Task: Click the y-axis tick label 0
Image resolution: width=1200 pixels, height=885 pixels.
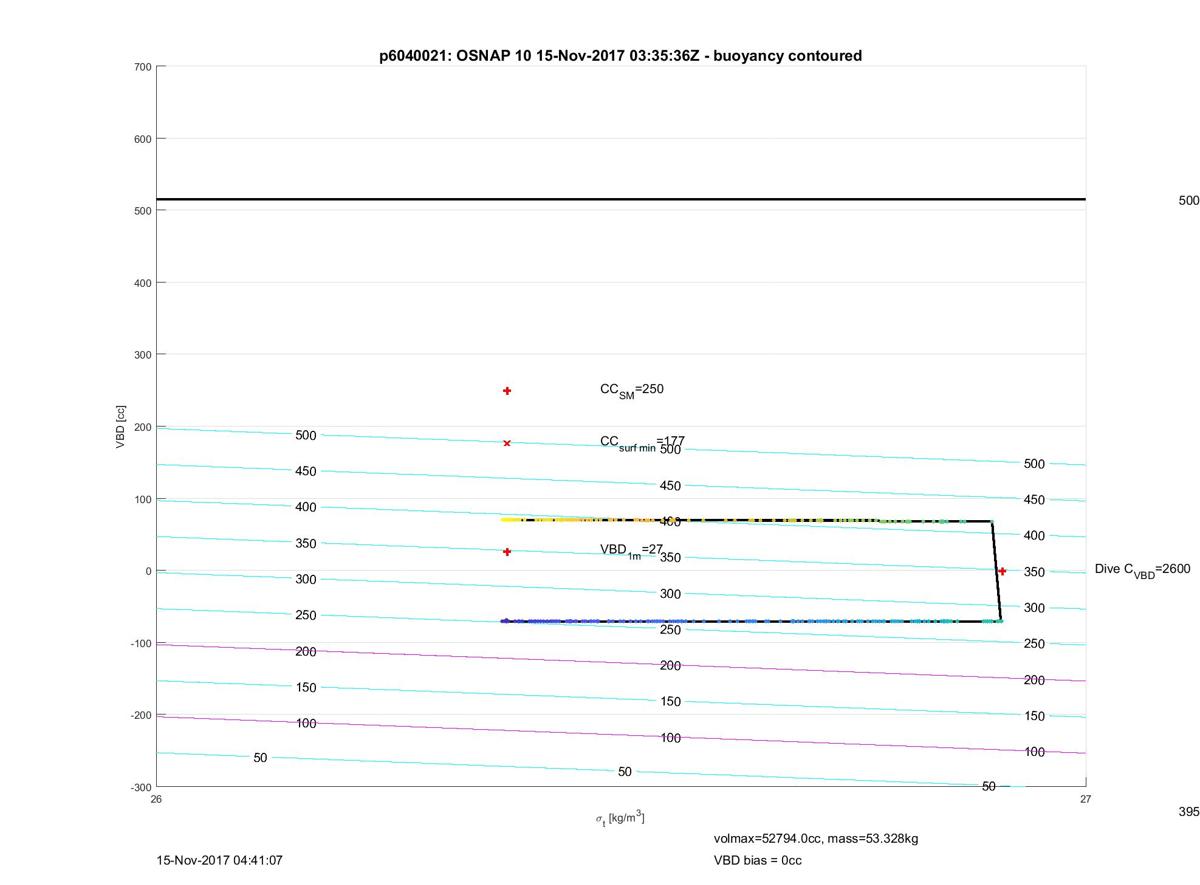Action: click(x=148, y=571)
